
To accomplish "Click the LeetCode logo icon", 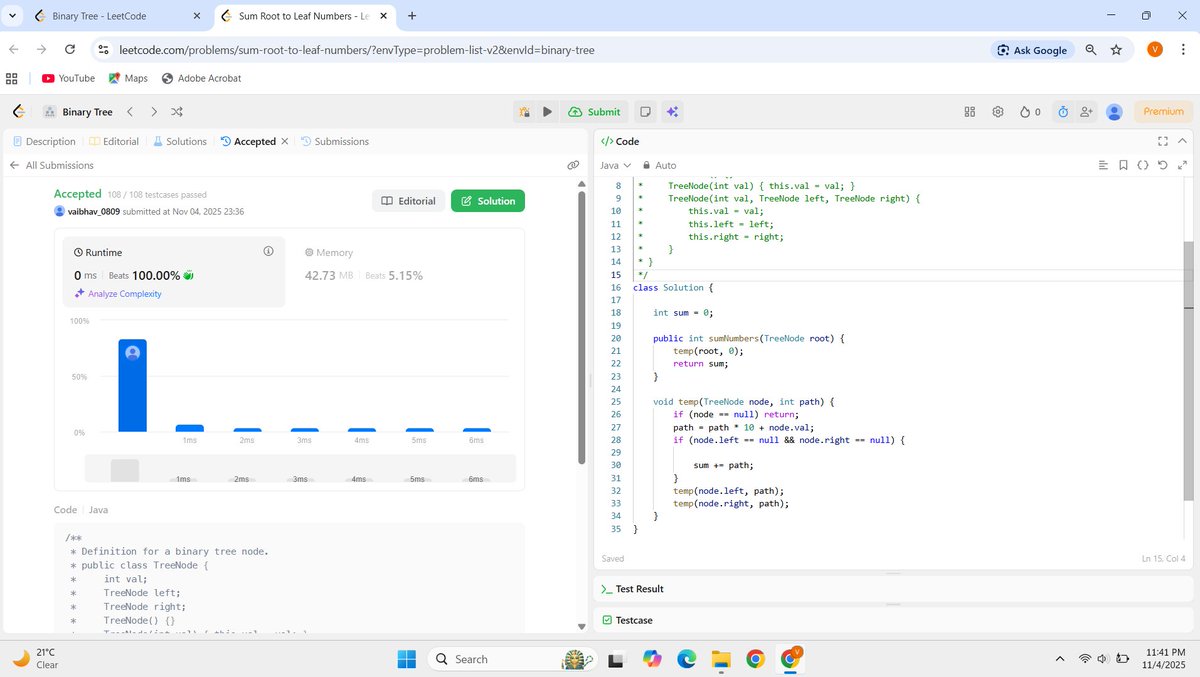I will point(18,112).
